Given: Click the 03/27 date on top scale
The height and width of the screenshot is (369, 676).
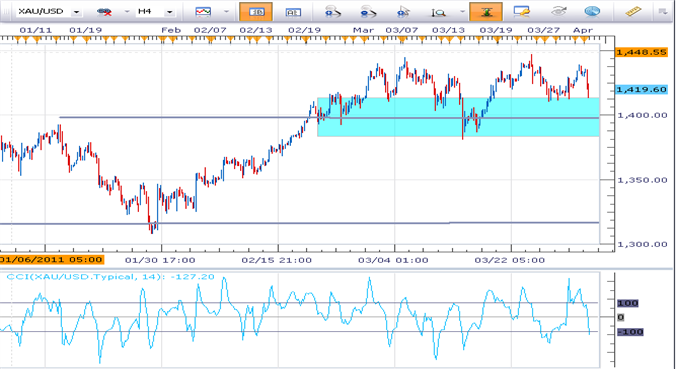Looking at the screenshot, I should (544, 30).
